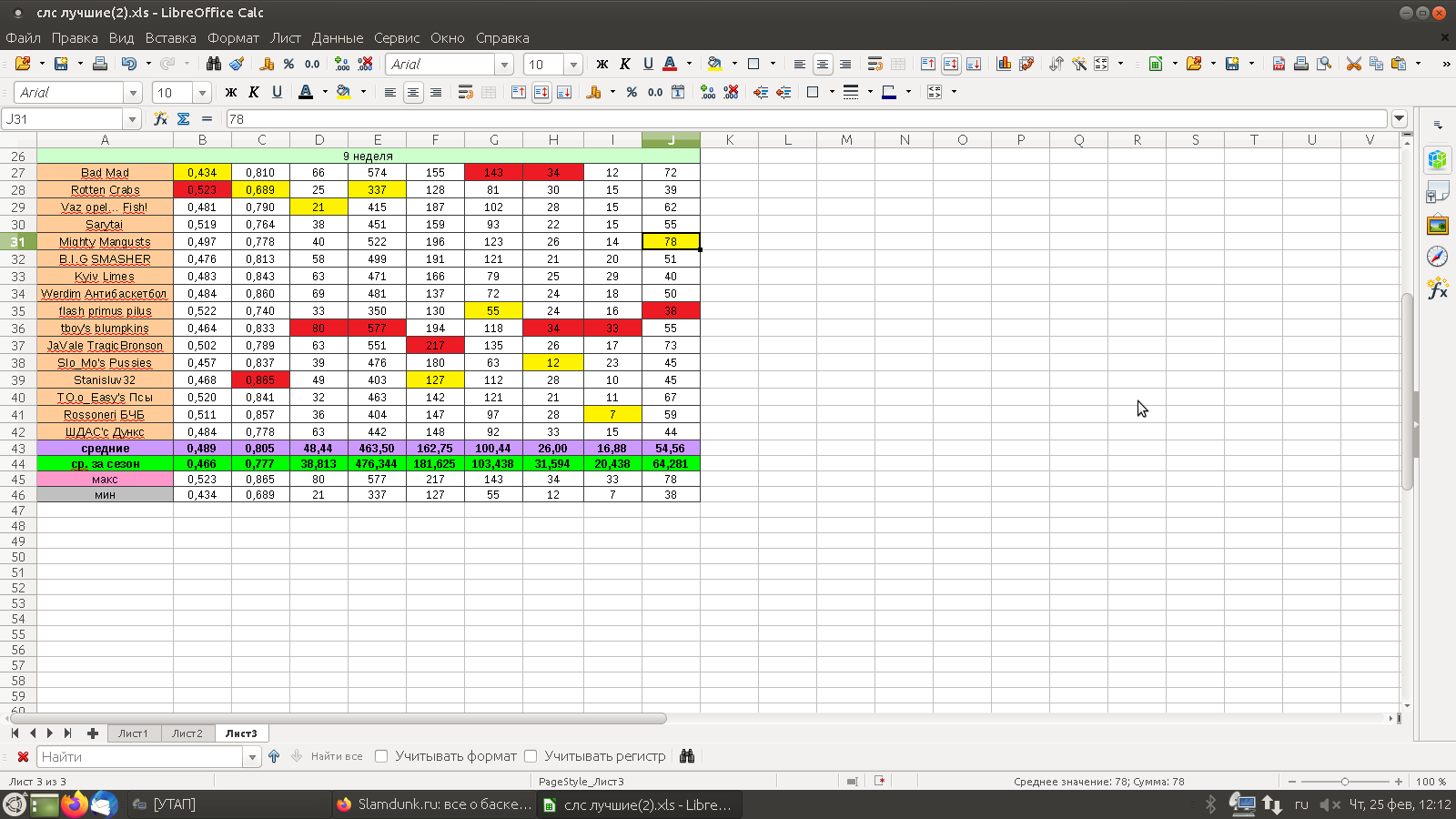
Task: Open the sidebar Gallery deck
Action: tap(1438, 225)
